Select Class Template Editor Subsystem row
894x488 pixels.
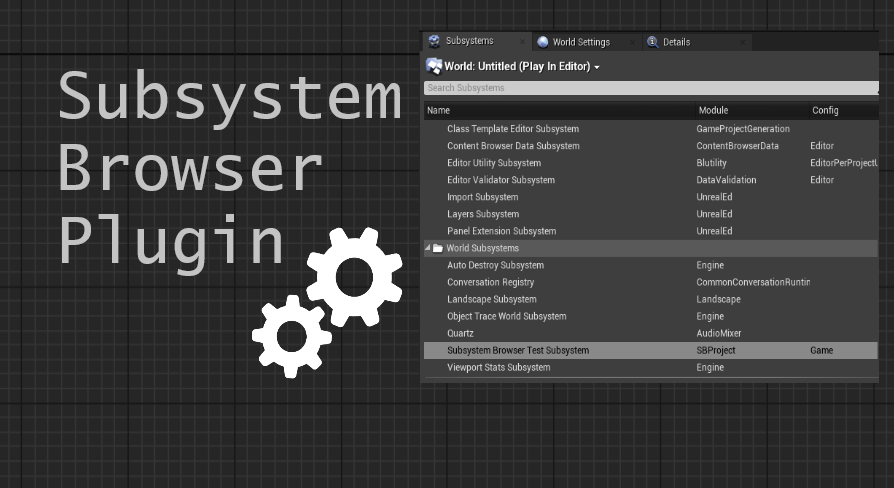[x=651, y=129]
